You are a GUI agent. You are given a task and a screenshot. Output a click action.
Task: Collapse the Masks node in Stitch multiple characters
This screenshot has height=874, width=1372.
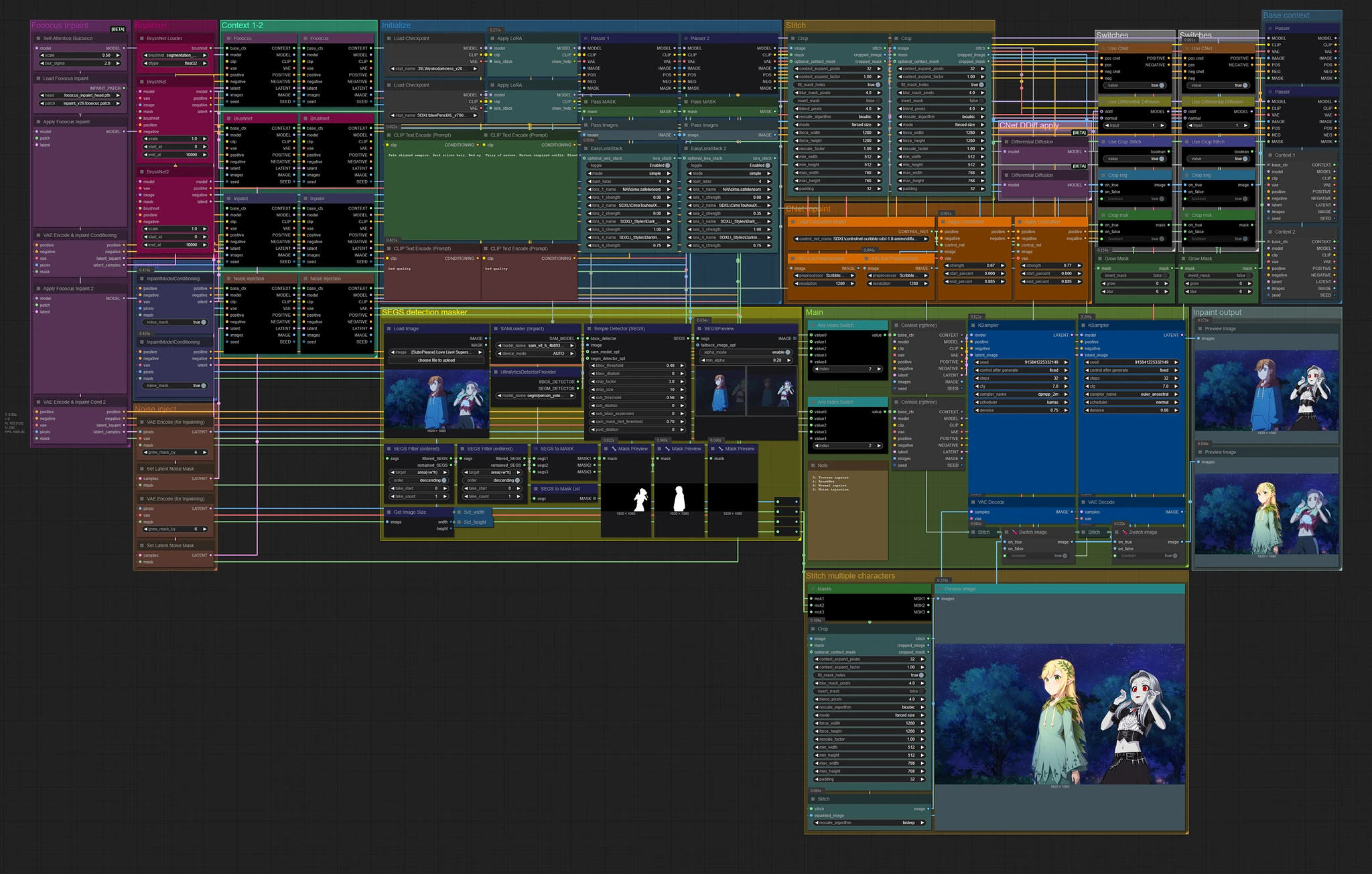coord(813,589)
